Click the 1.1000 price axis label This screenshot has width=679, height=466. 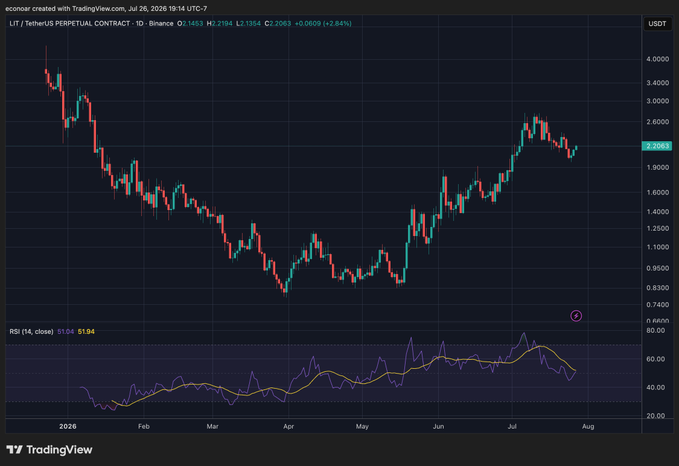657,247
